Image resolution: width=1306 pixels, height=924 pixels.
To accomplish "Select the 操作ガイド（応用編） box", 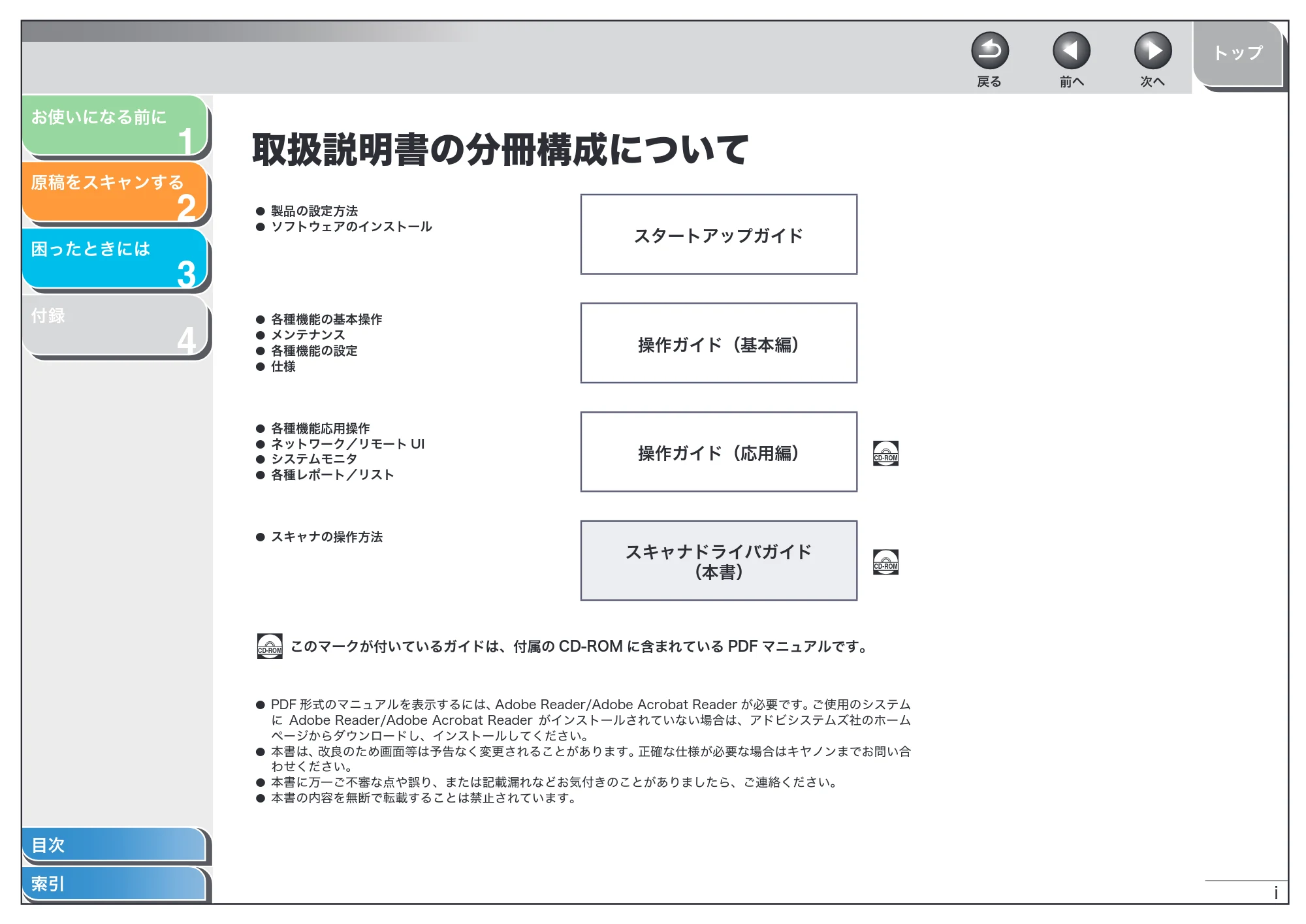I will click(718, 452).
